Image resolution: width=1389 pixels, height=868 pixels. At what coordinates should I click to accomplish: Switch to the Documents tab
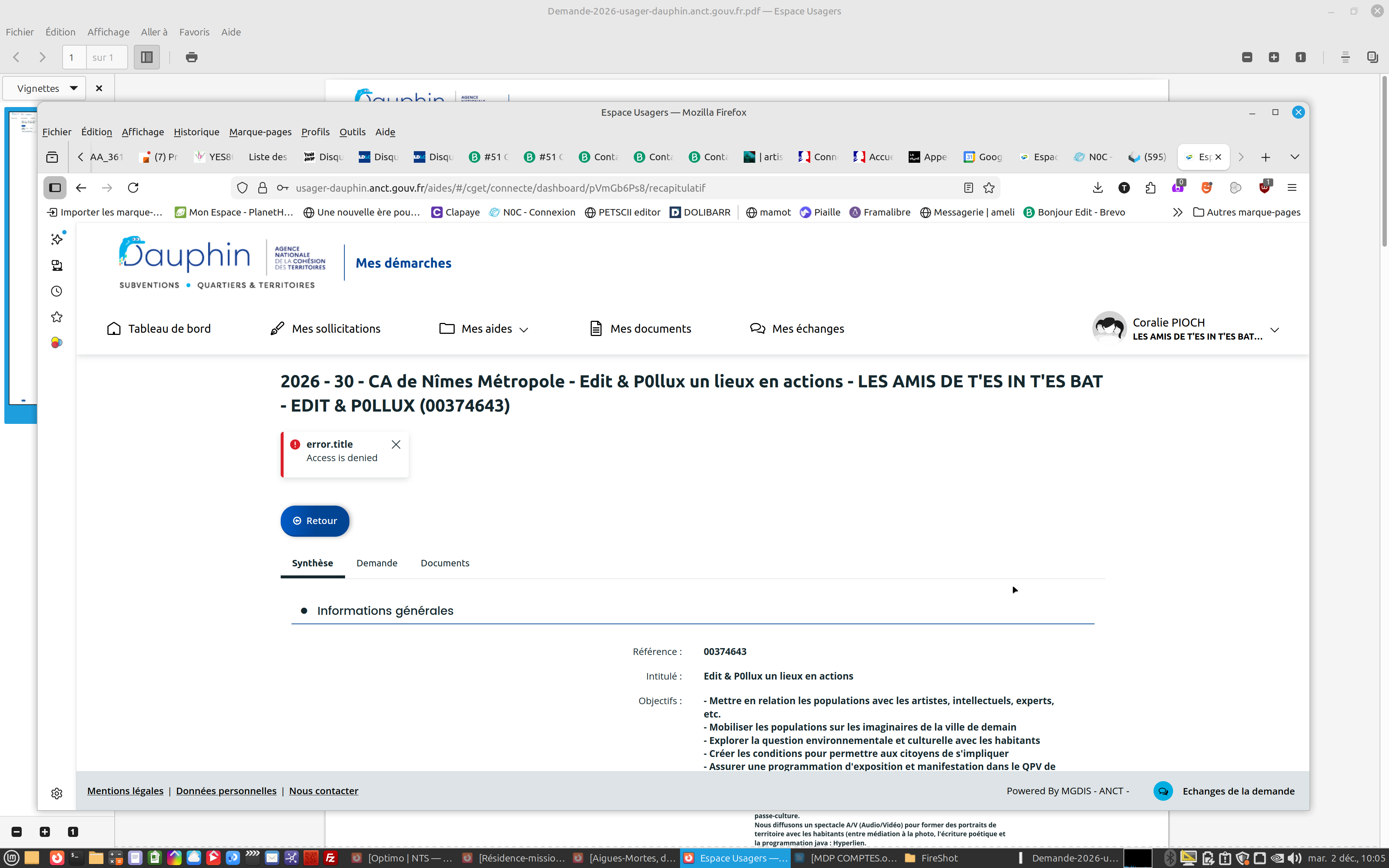[445, 563]
